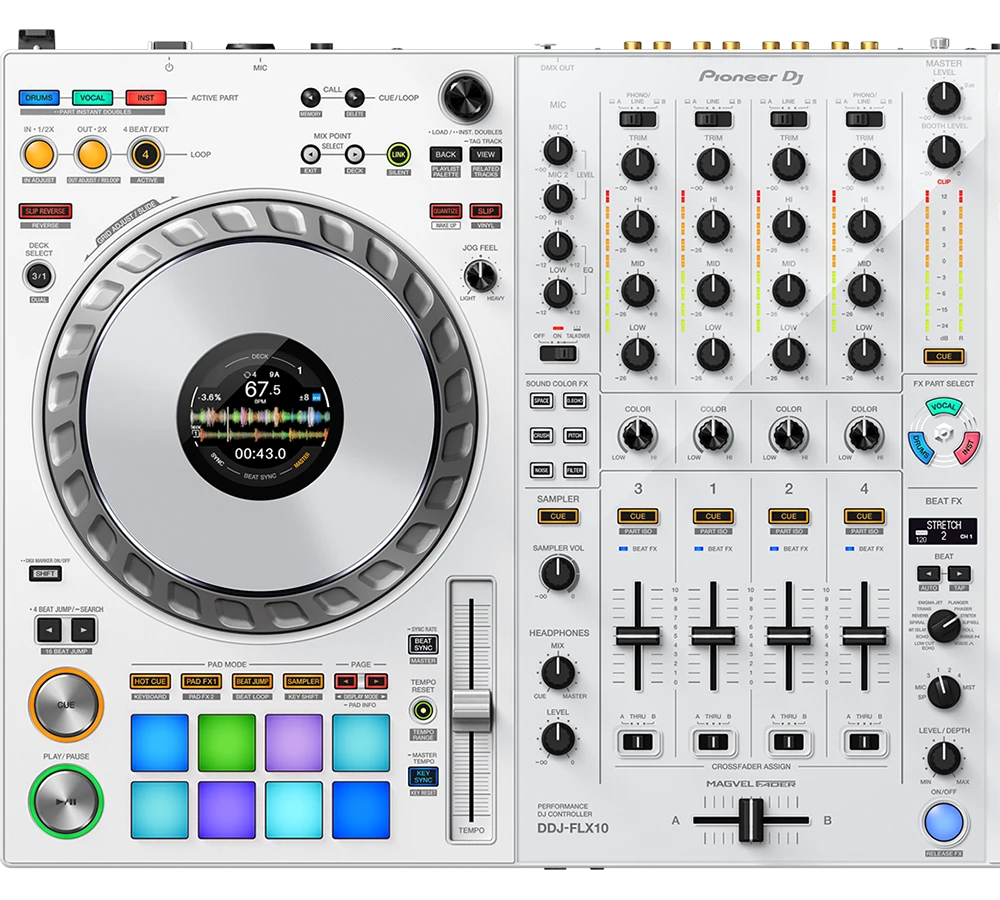Set channel 1 crossfader assign to THRU
1000x900 pixels.
click(x=712, y=744)
